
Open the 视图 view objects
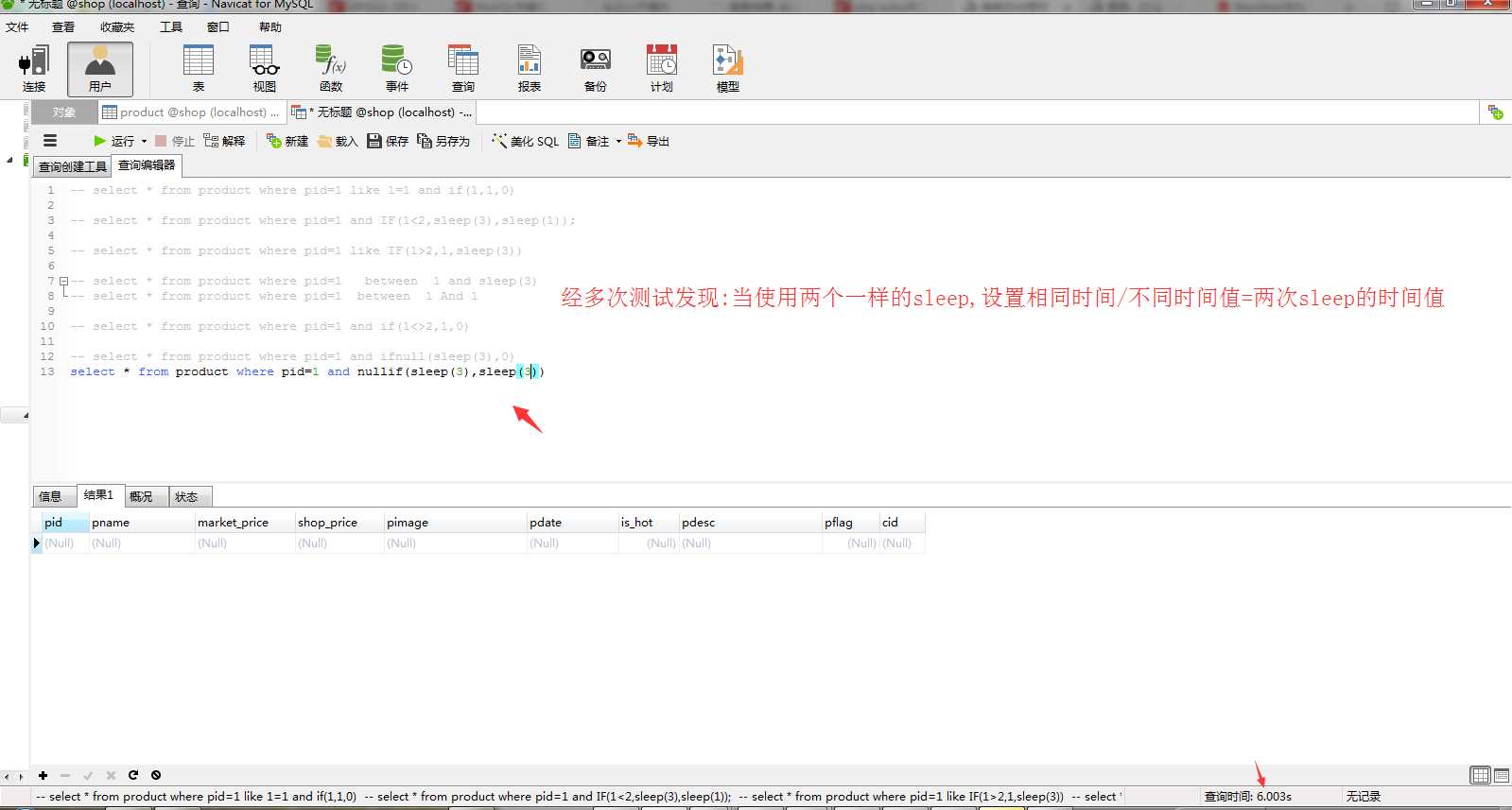point(265,69)
